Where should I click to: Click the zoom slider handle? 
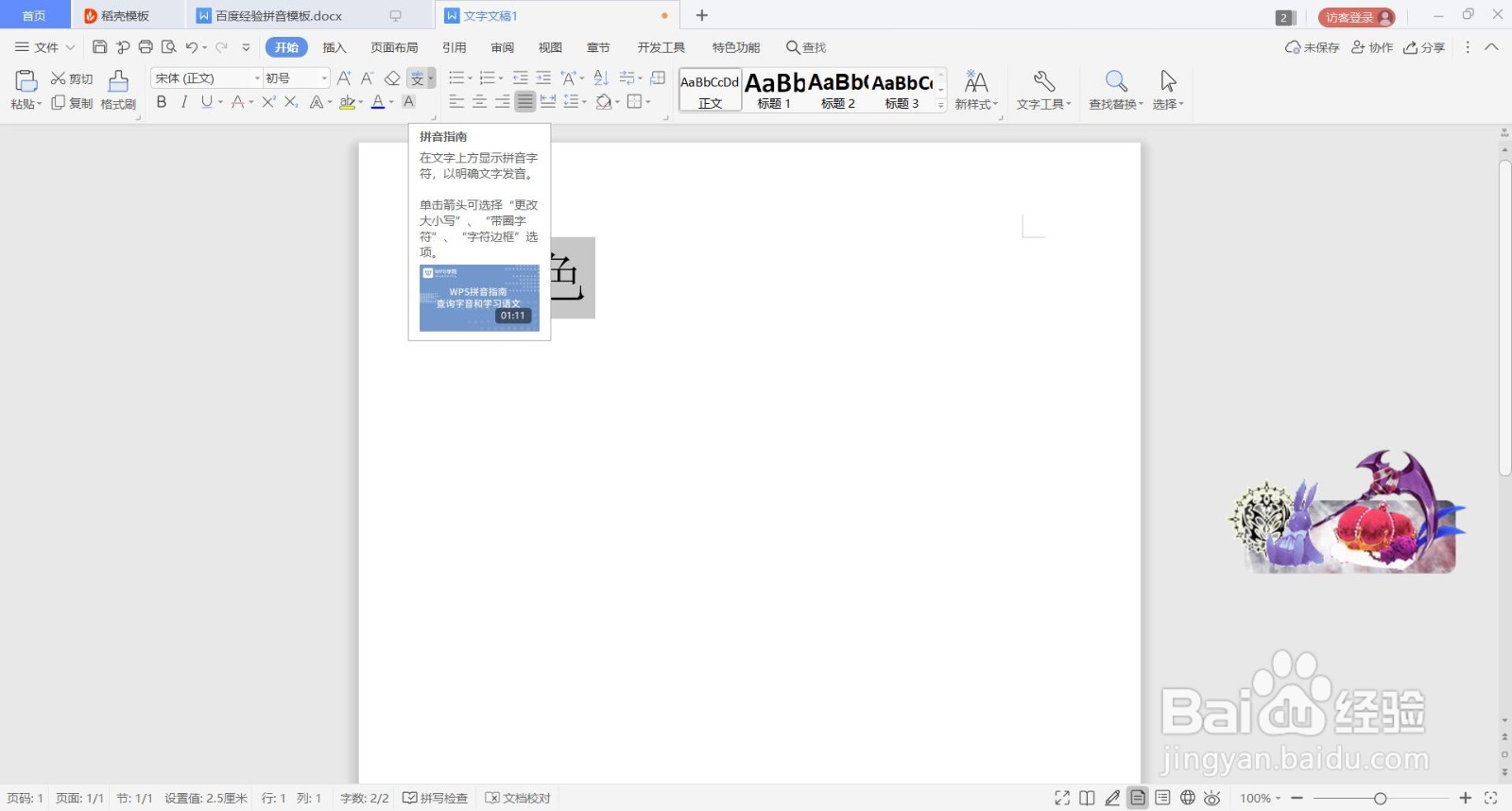coord(1380,799)
